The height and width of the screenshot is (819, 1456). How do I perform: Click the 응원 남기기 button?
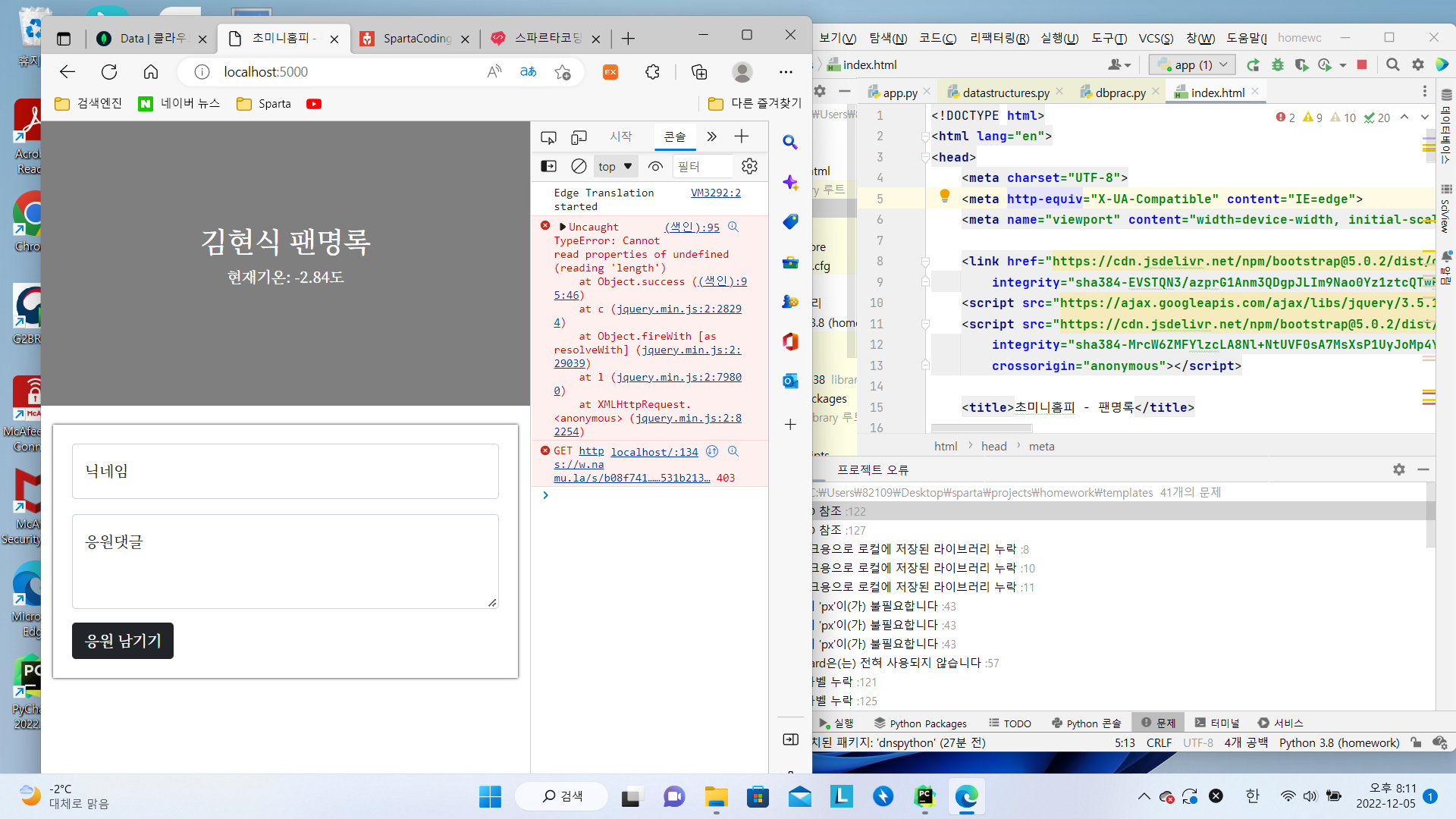(123, 641)
